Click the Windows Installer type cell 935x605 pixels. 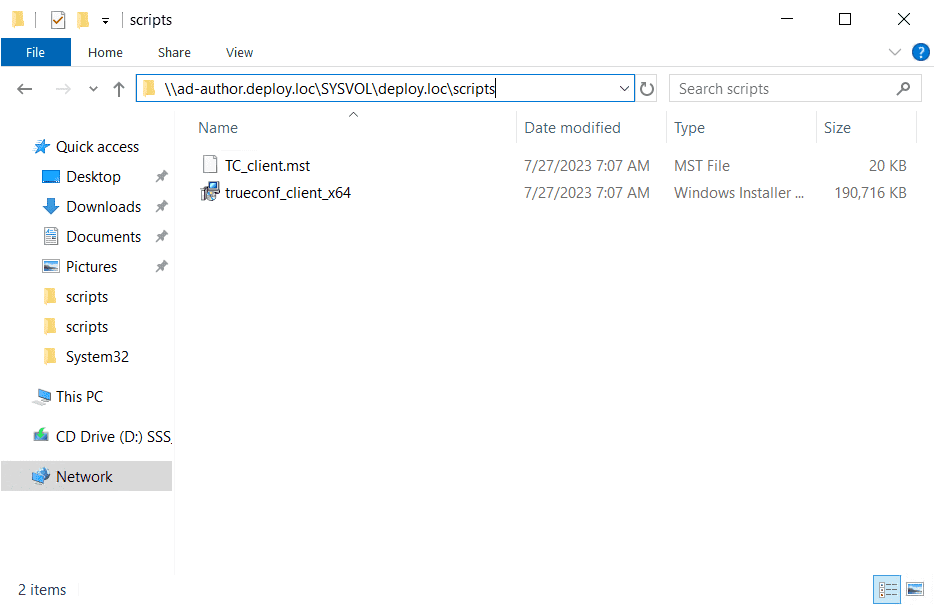(739, 193)
